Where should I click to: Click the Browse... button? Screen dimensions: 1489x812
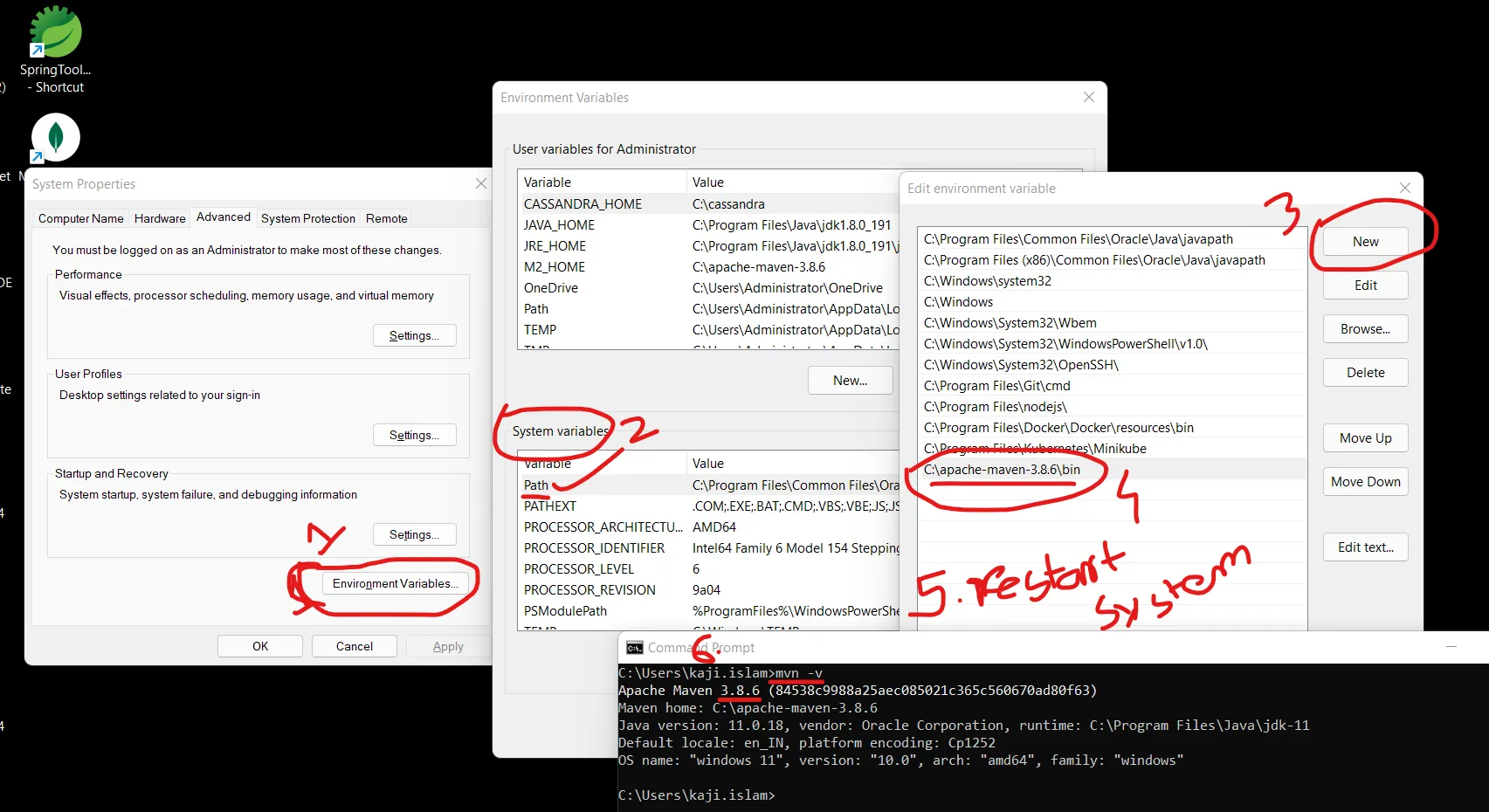[1366, 329]
